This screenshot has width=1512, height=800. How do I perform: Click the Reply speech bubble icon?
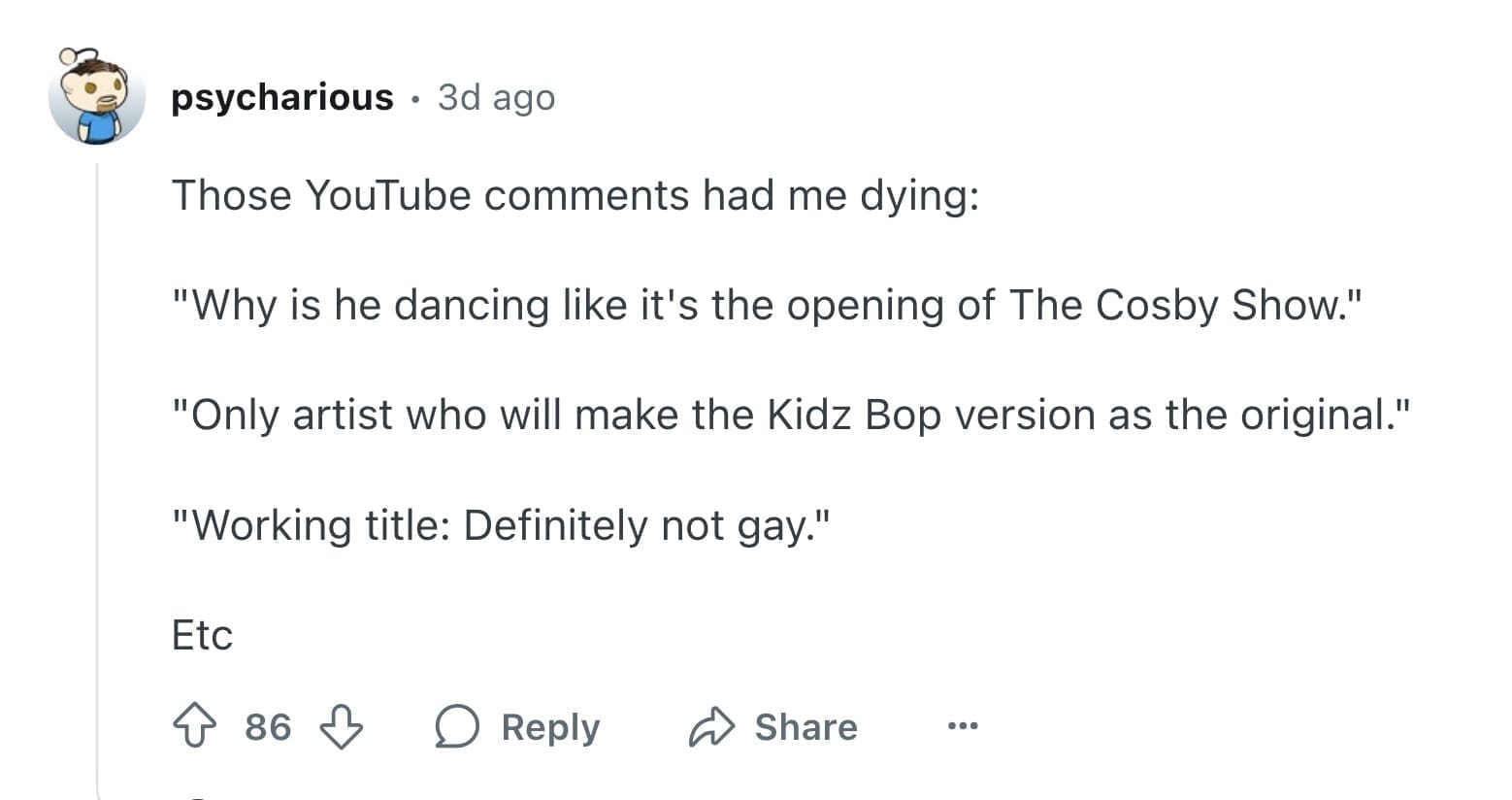point(457,726)
